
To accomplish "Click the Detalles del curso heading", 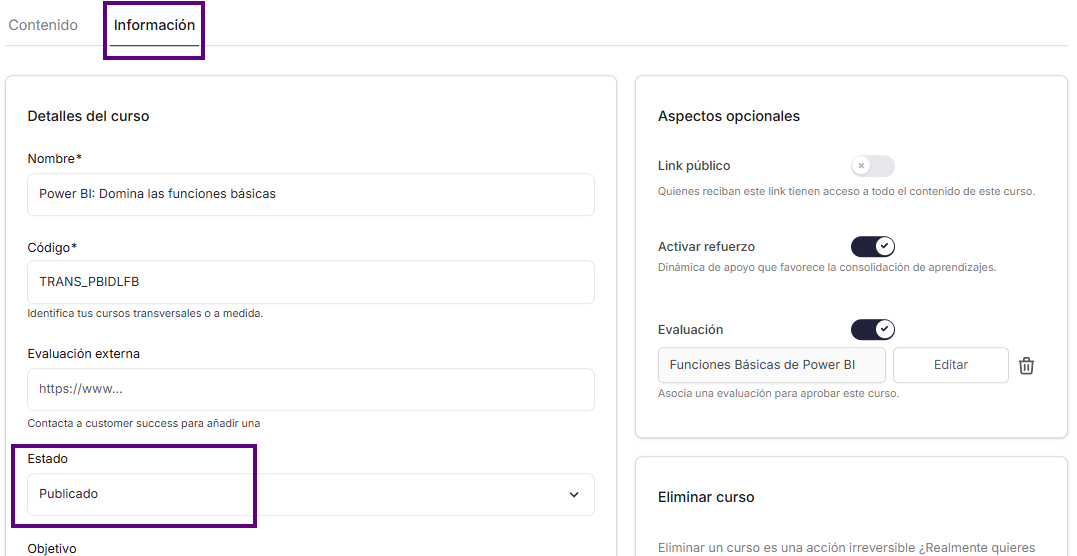I will (89, 116).
